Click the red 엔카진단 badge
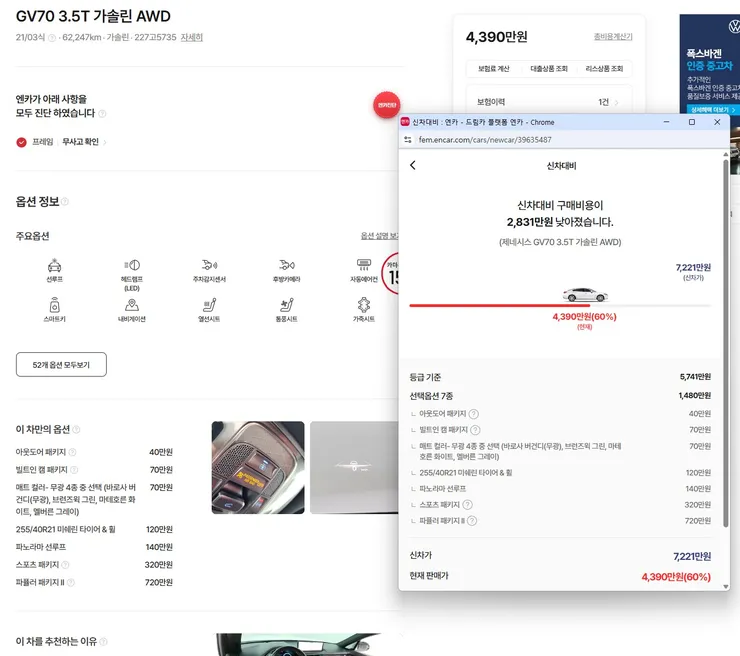 pos(387,105)
